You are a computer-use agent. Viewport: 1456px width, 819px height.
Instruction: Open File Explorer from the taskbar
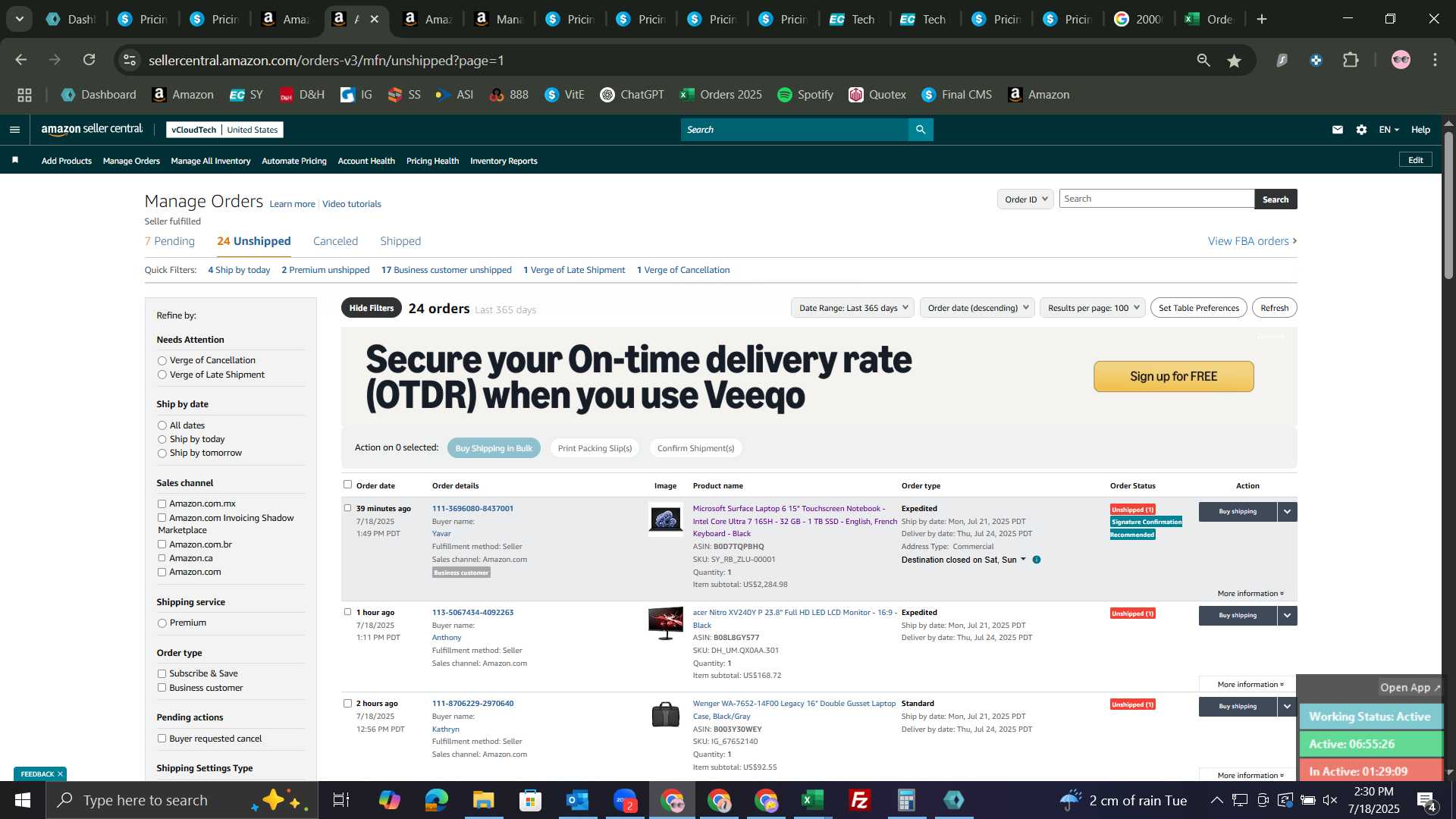(483, 800)
